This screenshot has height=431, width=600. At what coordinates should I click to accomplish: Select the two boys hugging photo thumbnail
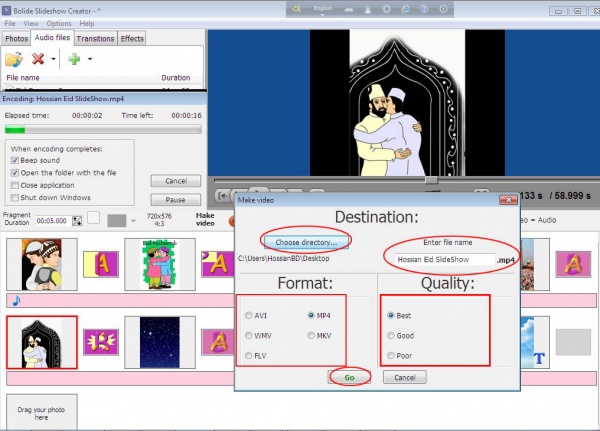(42, 264)
